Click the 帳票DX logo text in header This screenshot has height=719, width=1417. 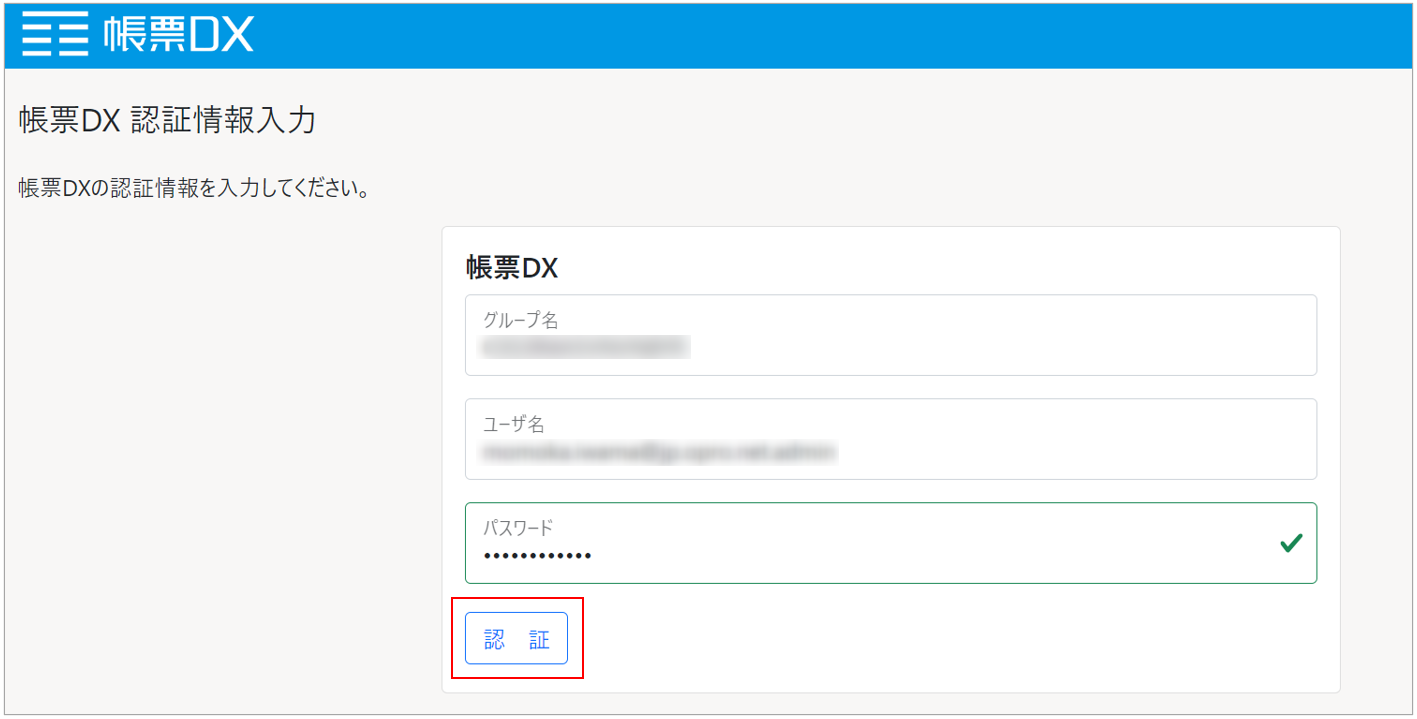point(178,35)
